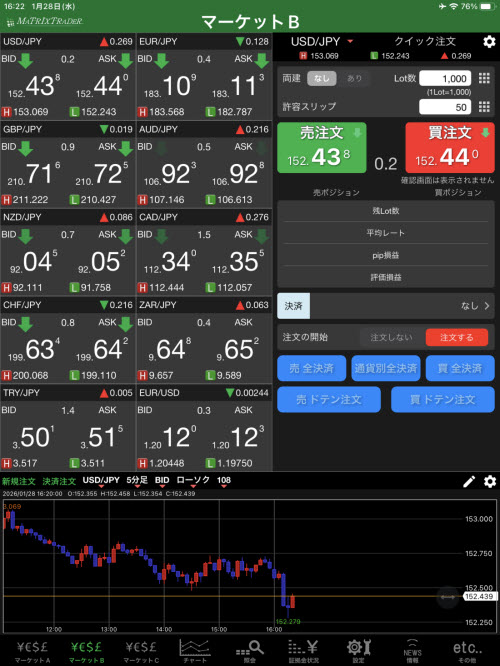The height and width of the screenshot is (666, 500).
Task: Tap NZD/JPY ASK down arrow
Action: click(126, 236)
